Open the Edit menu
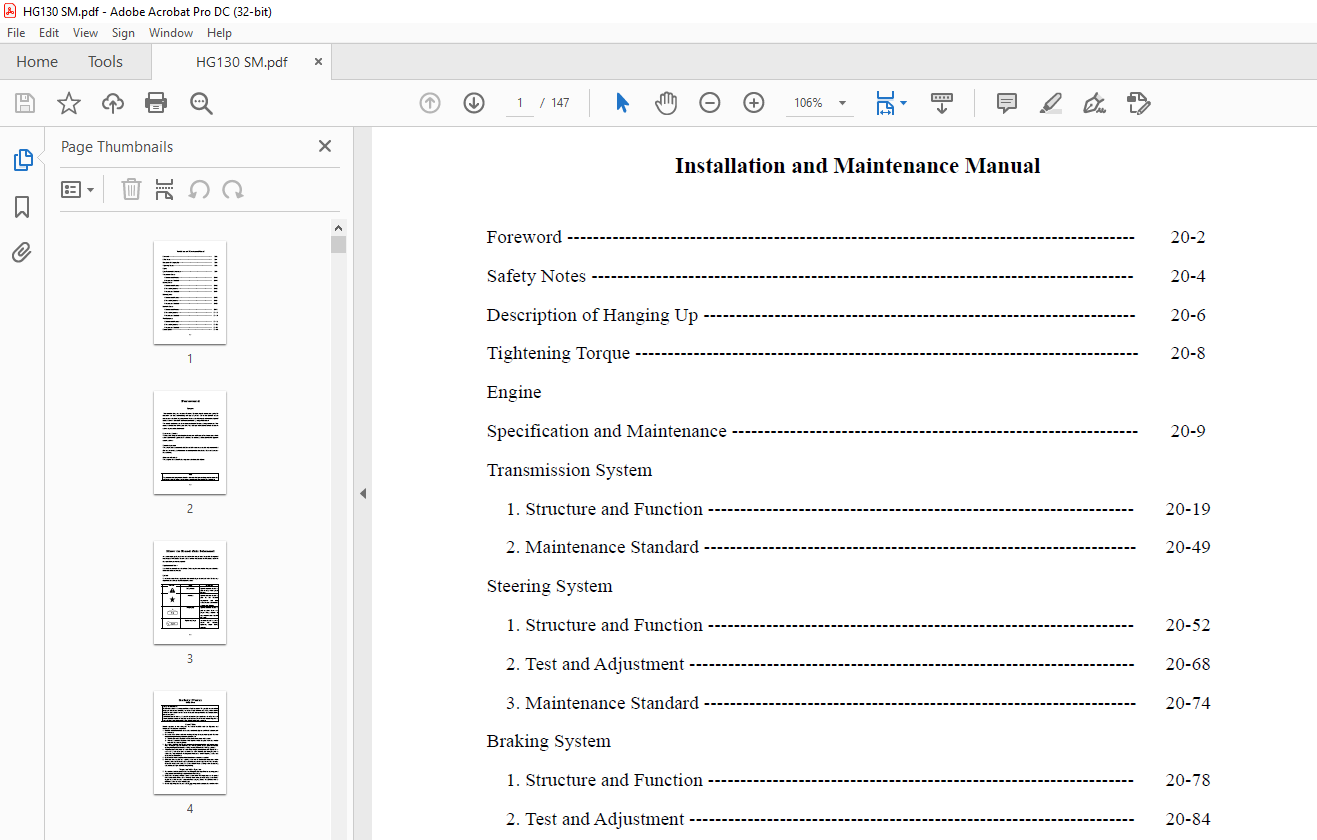 click(49, 33)
